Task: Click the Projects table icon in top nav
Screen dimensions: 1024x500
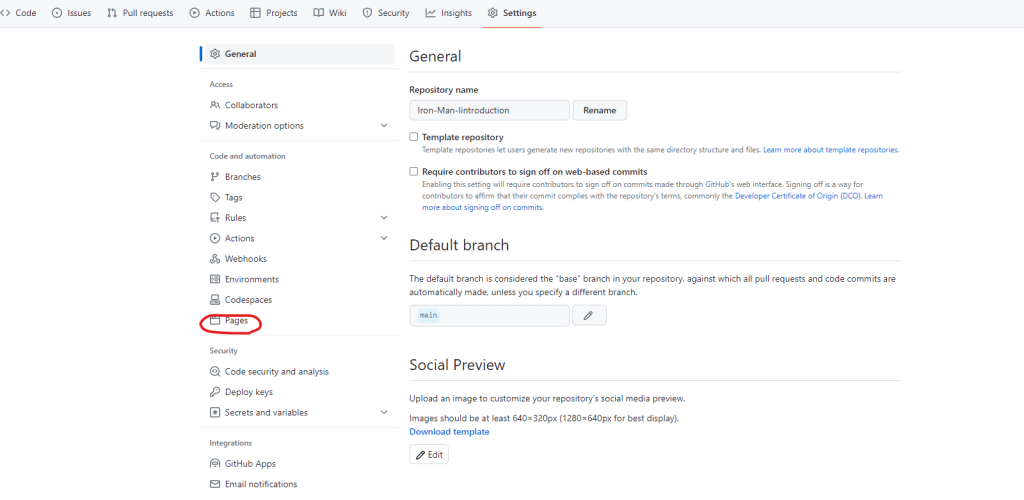Action: coord(255,13)
